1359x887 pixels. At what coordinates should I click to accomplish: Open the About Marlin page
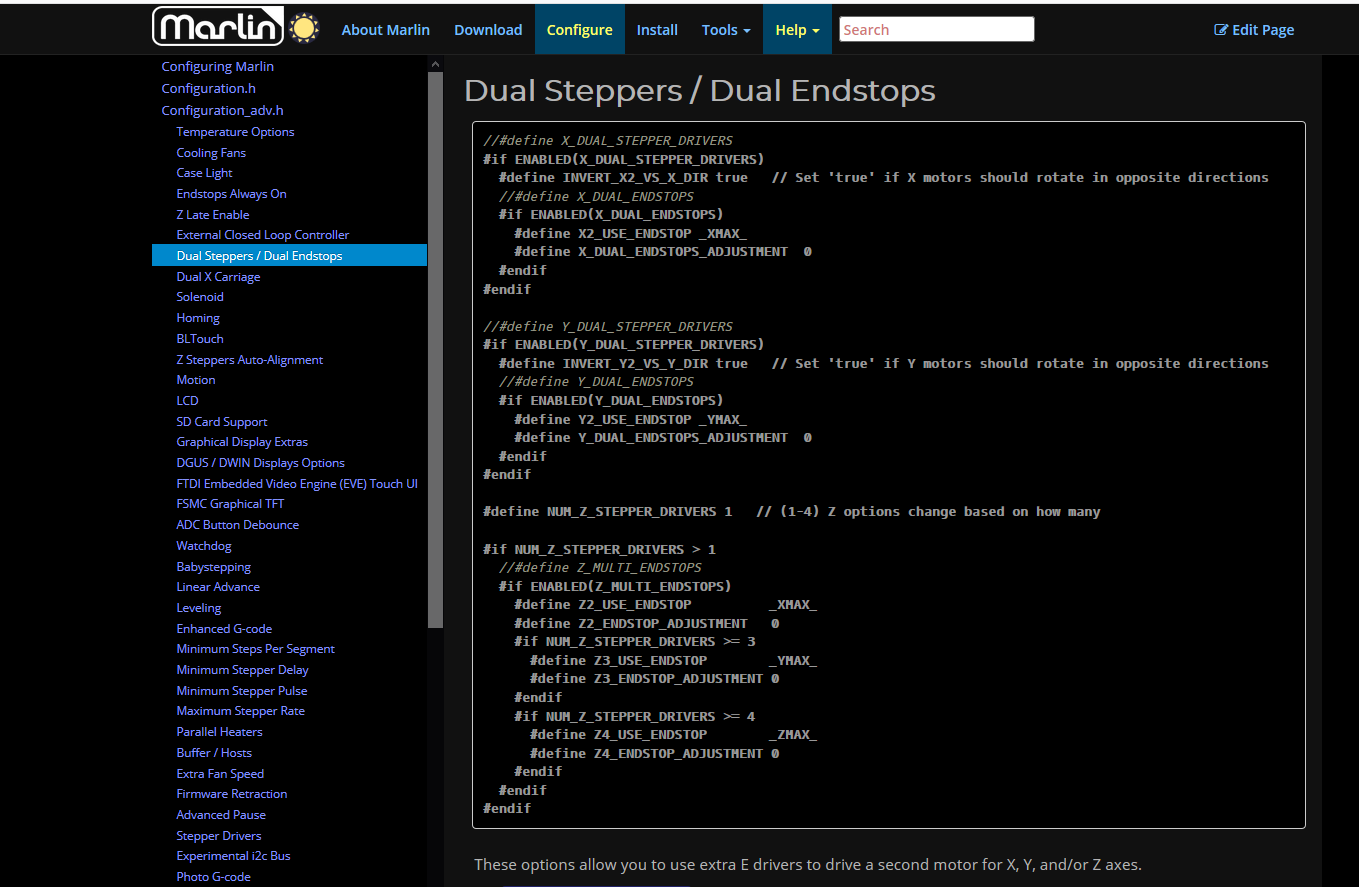385,30
